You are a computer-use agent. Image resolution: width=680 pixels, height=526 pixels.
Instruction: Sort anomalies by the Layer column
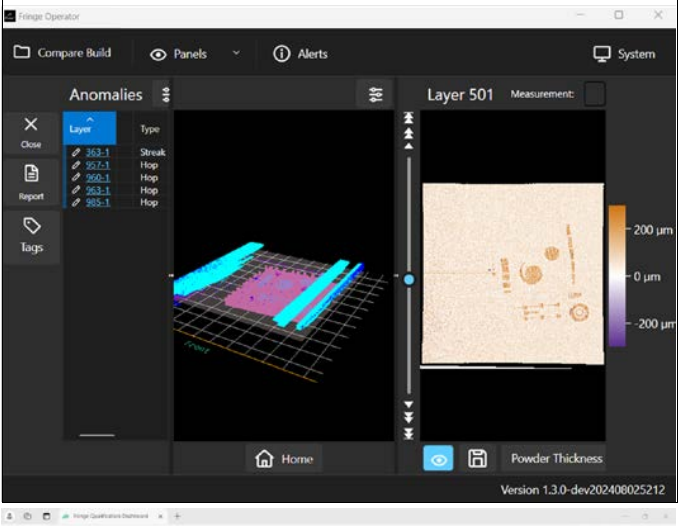[89, 128]
